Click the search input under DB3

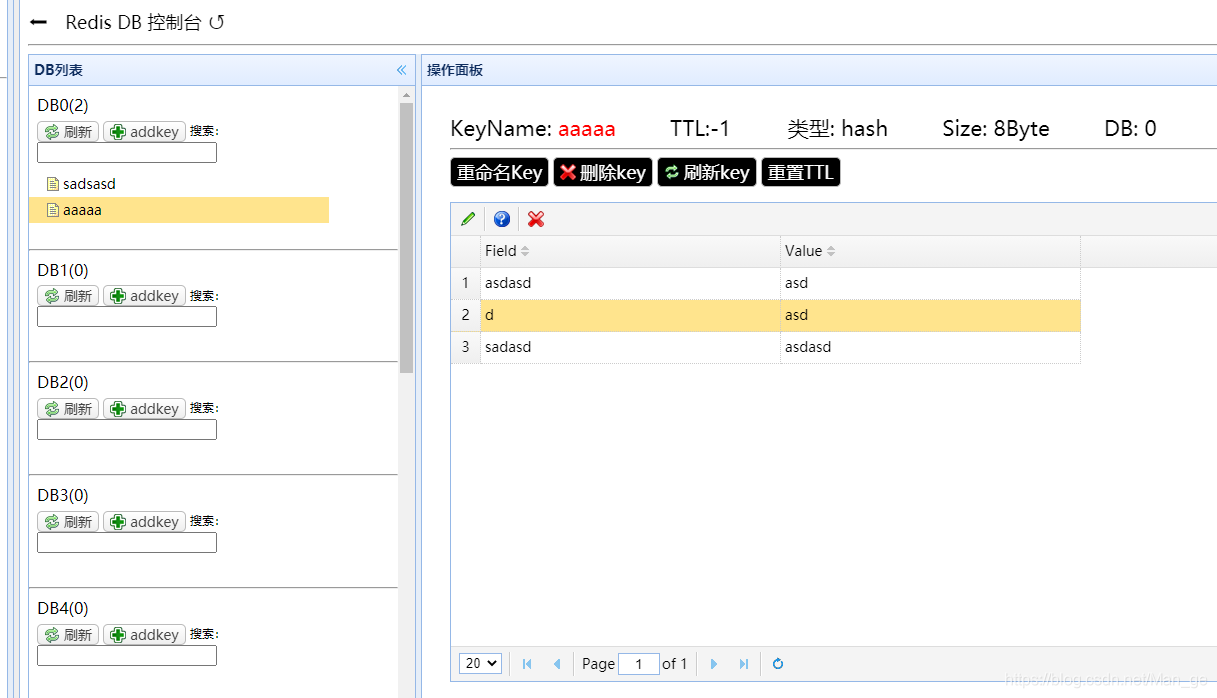pos(127,543)
